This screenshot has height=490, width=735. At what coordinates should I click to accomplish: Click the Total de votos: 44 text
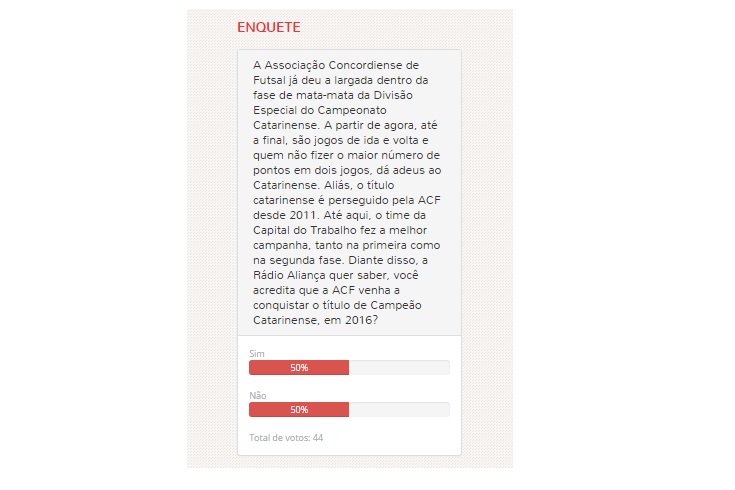286,438
